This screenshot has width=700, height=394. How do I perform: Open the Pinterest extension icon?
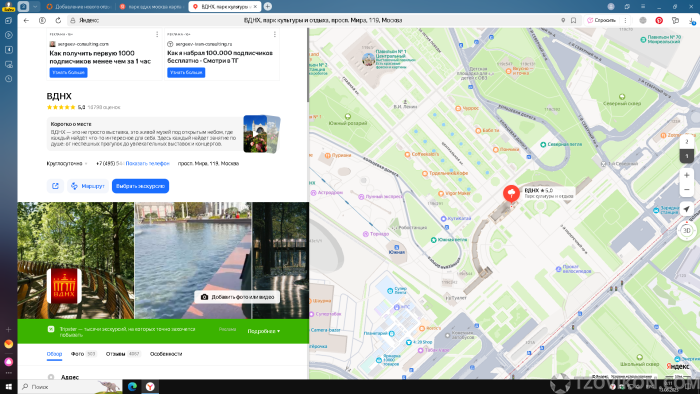coord(659,20)
